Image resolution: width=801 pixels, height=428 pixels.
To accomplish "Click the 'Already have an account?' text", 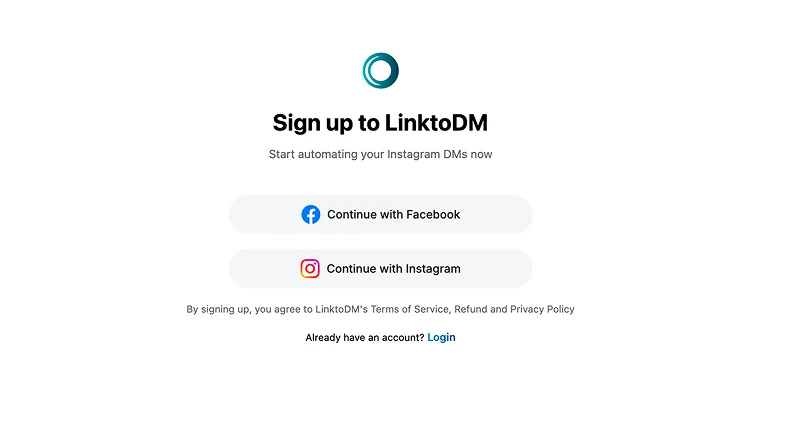I will 365,338.
